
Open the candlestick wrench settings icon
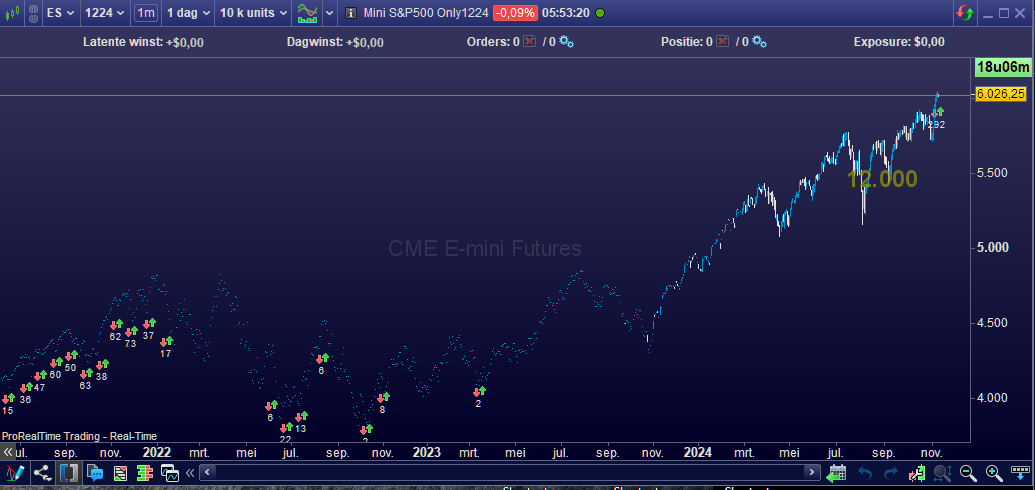coord(917,473)
